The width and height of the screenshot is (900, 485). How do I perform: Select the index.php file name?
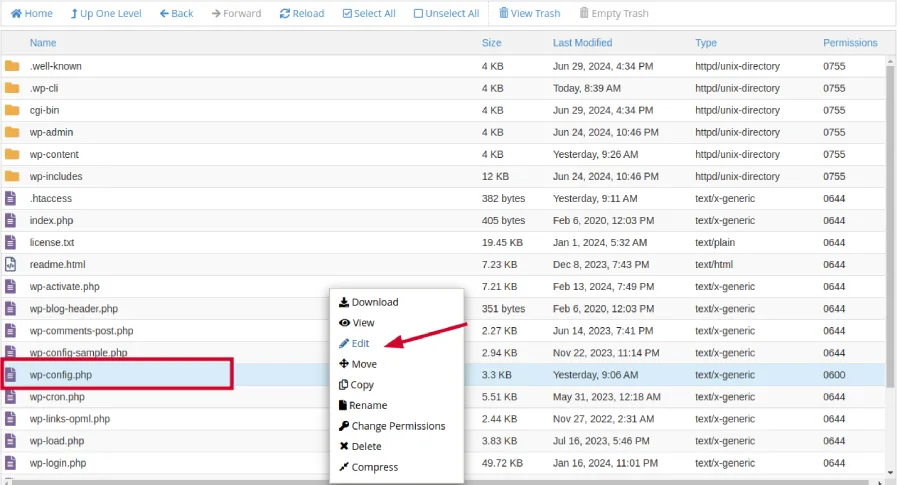click(51, 220)
